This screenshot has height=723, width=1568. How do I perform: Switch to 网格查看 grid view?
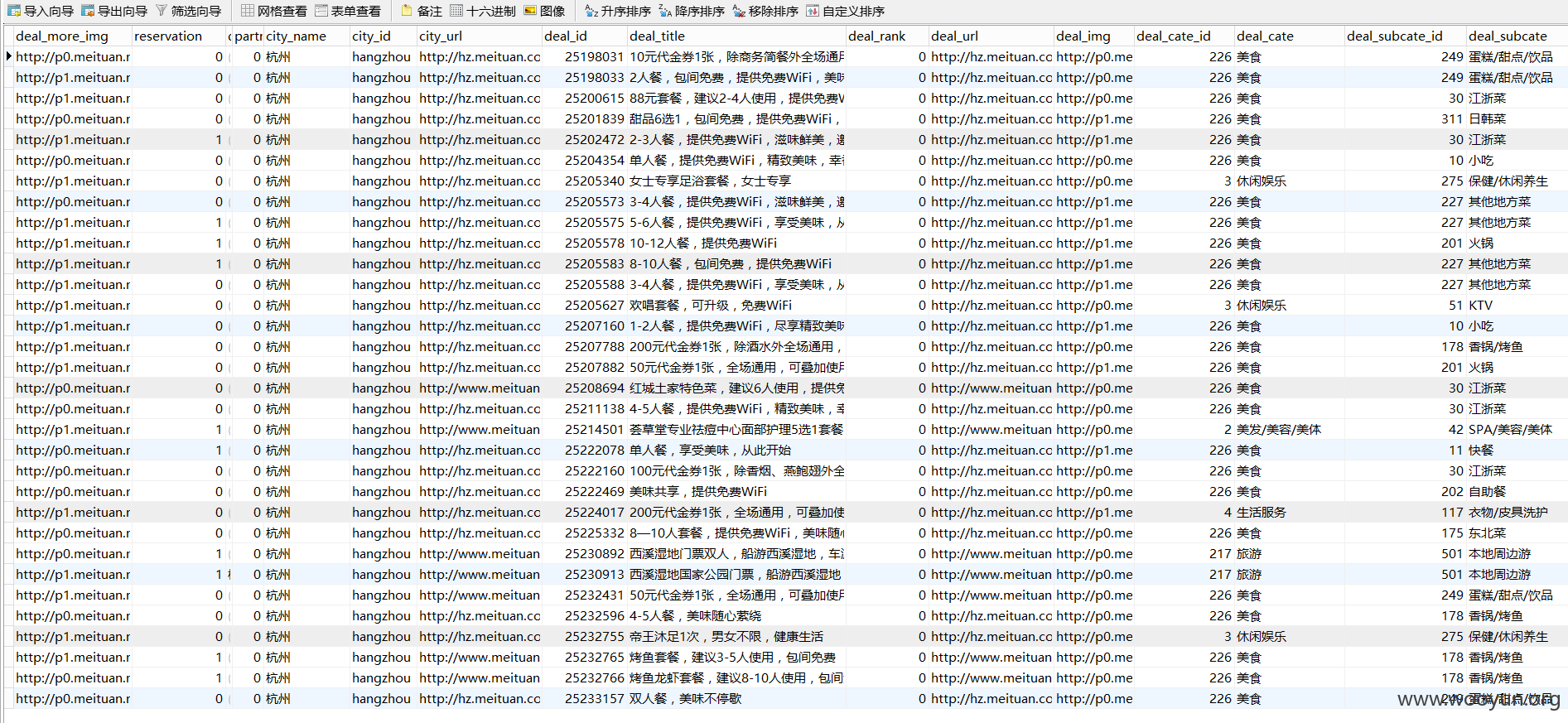point(274,11)
